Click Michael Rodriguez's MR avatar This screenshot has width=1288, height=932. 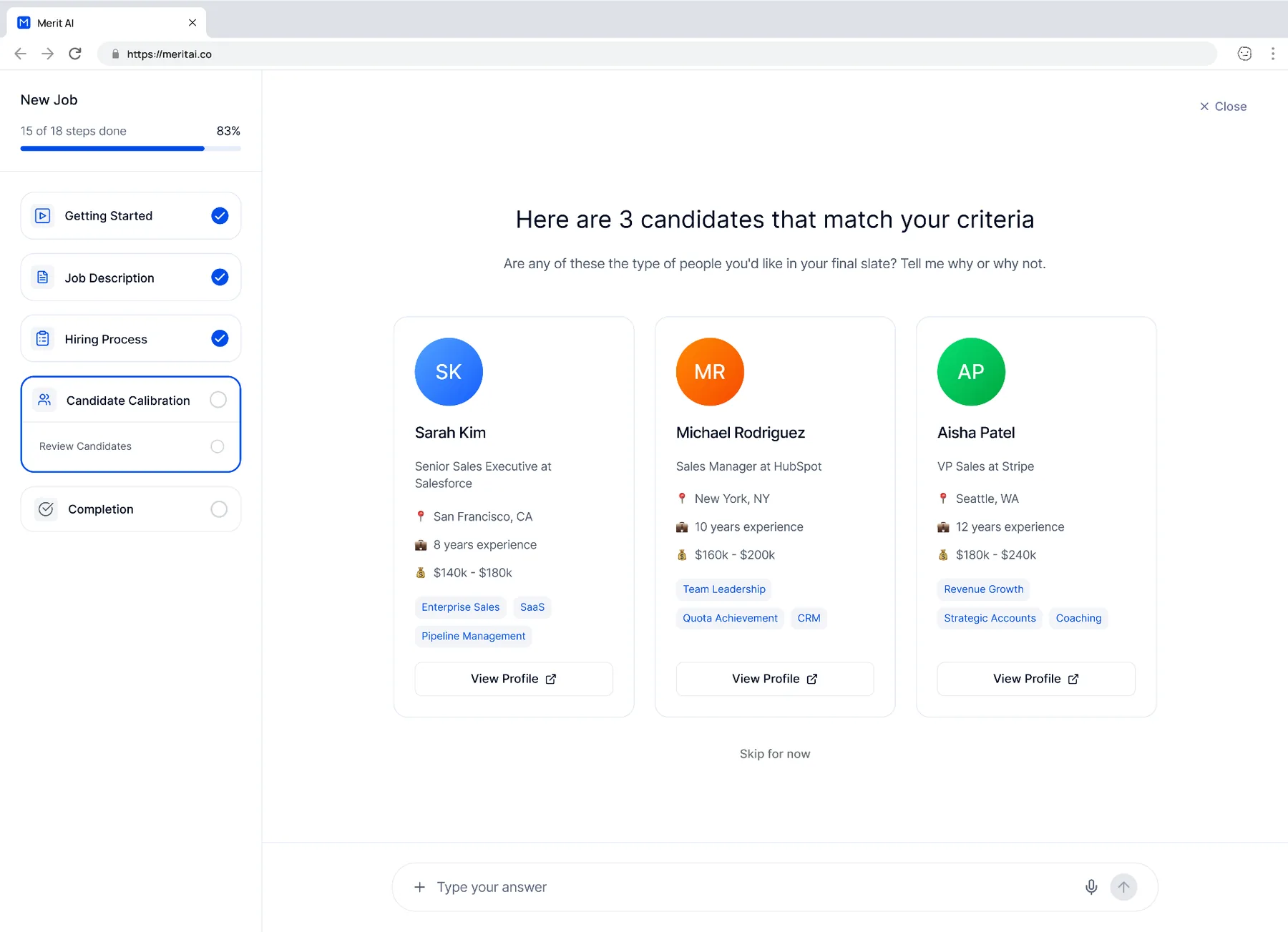pos(710,372)
